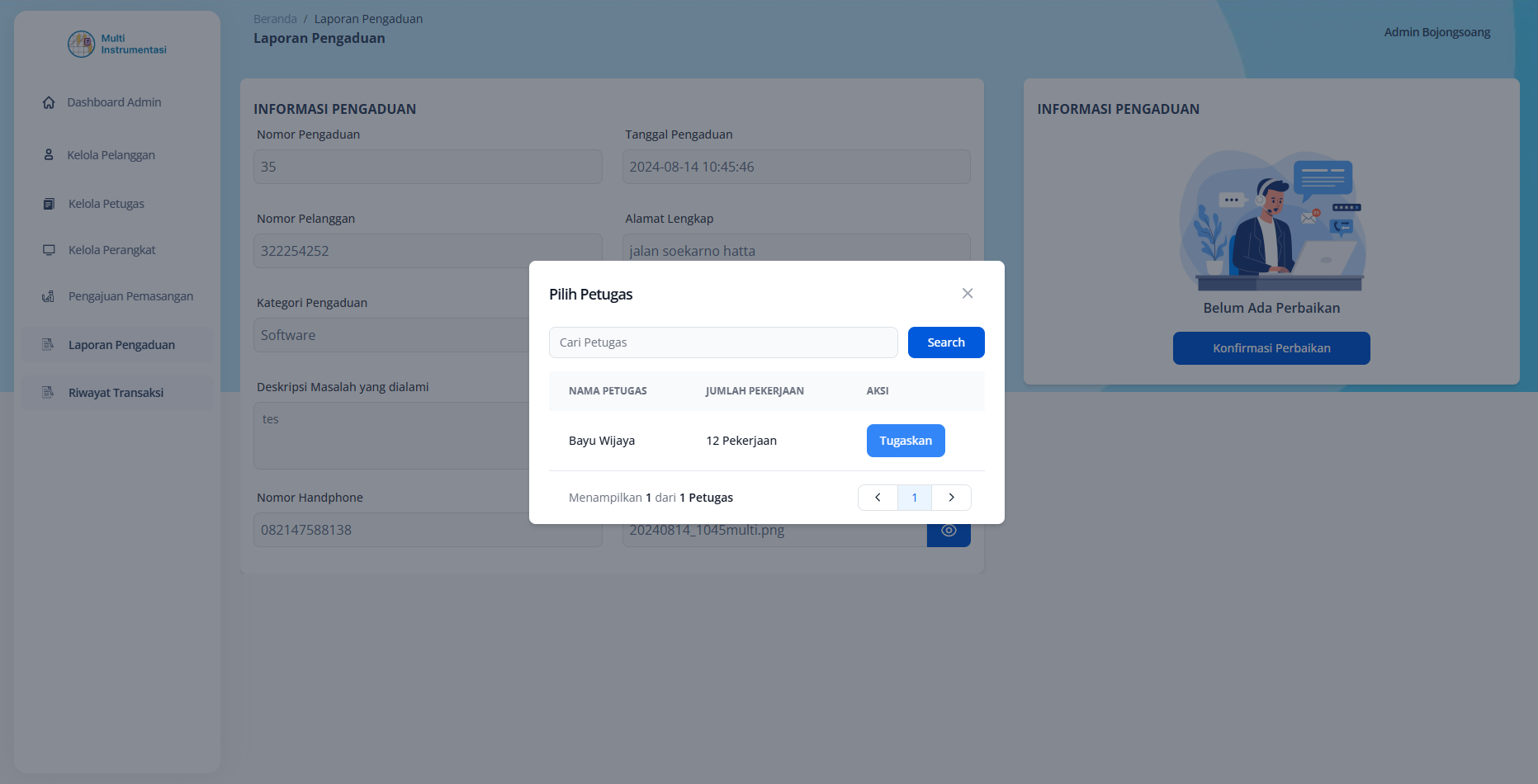This screenshot has height=784, width=1538.
Task: Assign Bayu Wijaya via Tugaskan button
Action: [906, 441]
